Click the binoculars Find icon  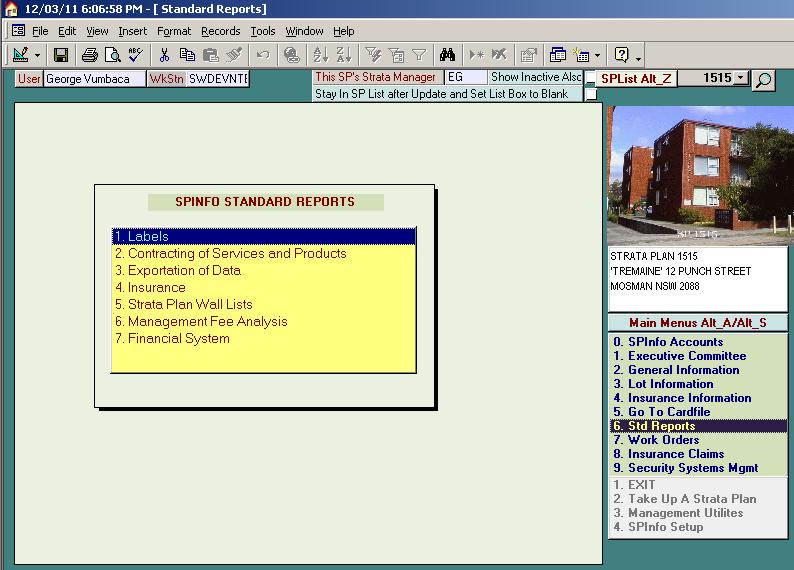[x=447, y=55]
